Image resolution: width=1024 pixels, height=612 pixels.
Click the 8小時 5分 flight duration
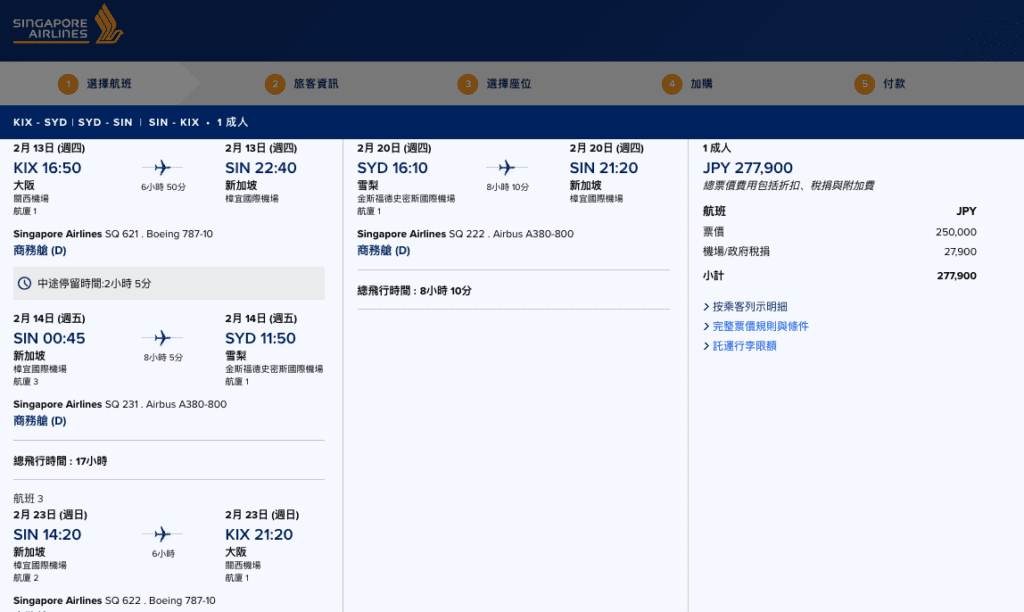click(x=163, y=357)
